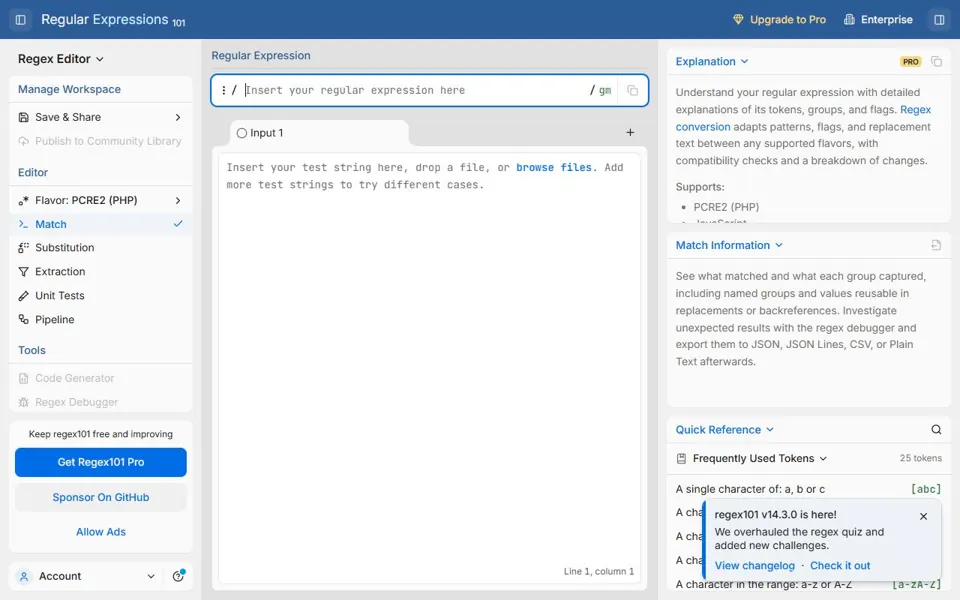Expand the Account menu chevron

coord(151,576)
